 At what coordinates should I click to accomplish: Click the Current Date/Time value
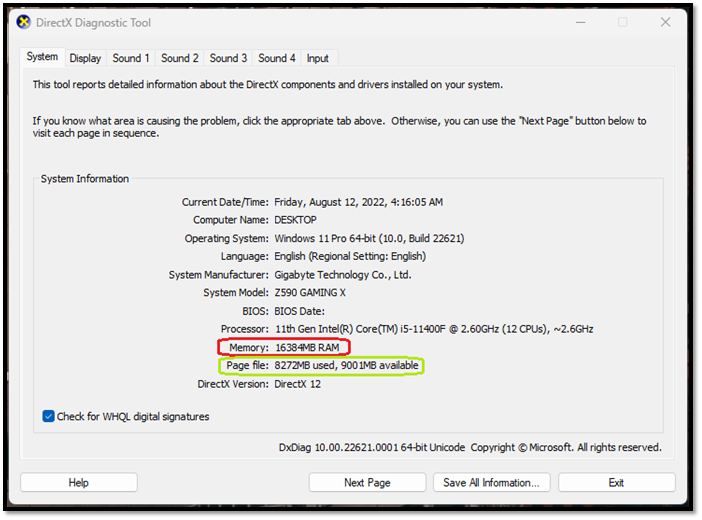click(x=358, y=202)
